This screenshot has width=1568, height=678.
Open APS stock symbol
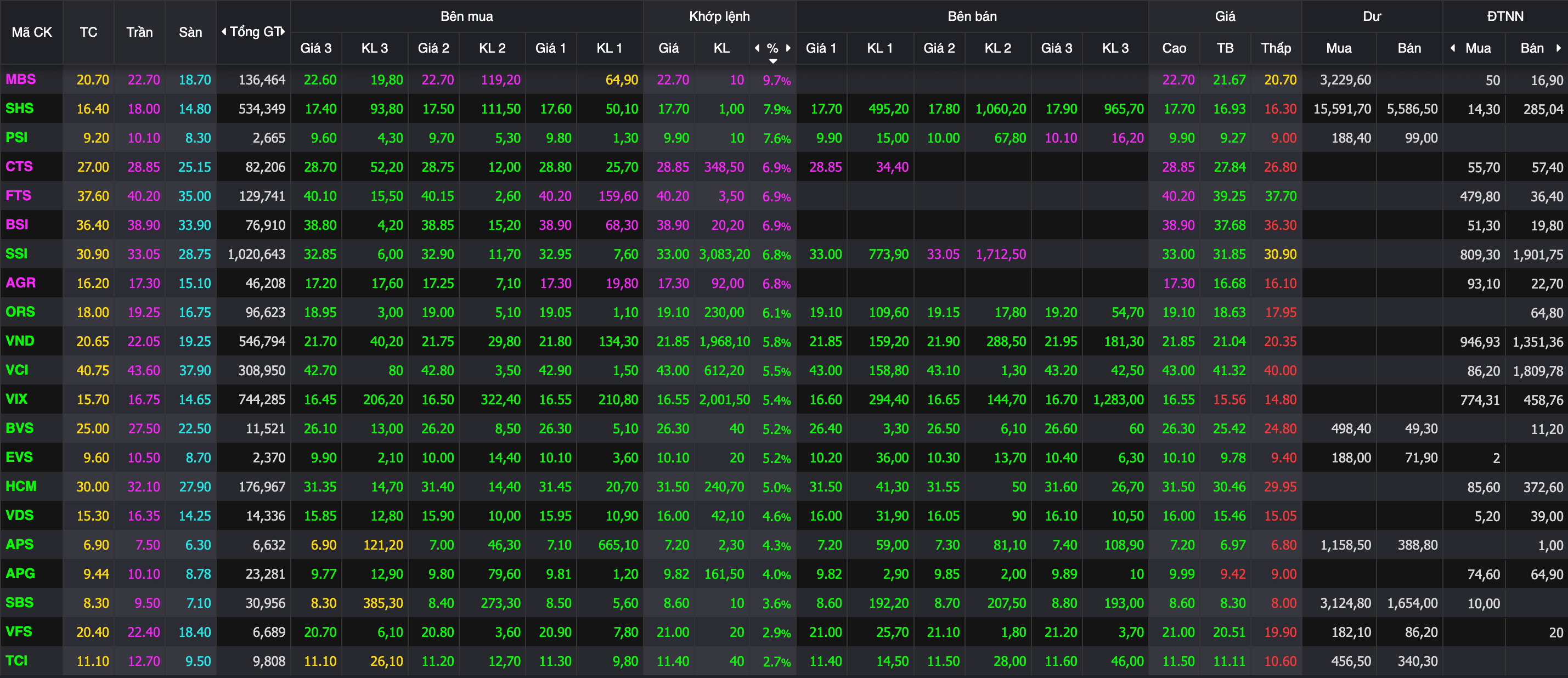coord(20,544)
